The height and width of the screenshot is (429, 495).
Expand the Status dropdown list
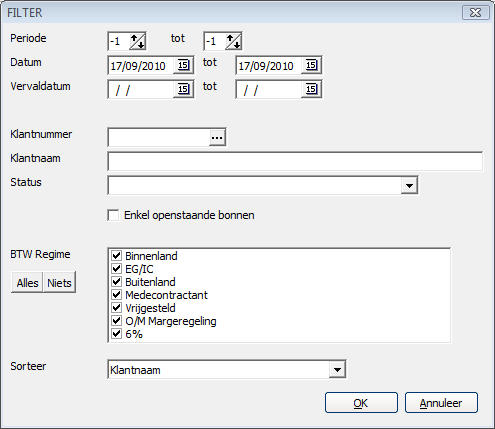pos(409,185)
